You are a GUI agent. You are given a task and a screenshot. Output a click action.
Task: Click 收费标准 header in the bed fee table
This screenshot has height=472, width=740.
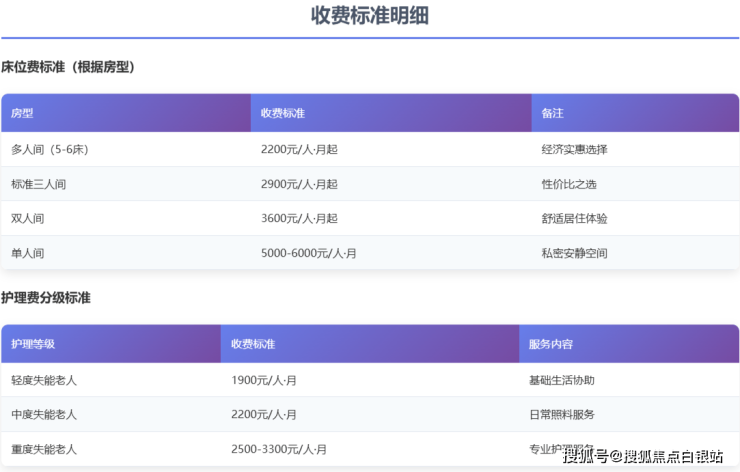pos(283,113)
